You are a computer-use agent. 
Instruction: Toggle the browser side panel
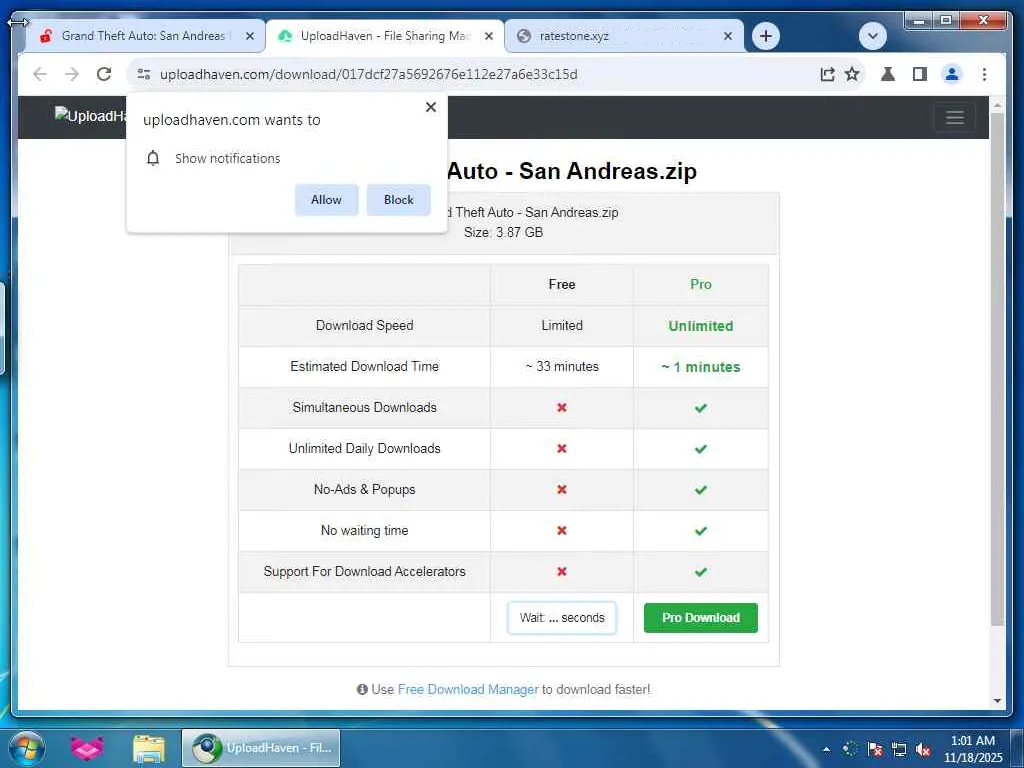[920, 74]
